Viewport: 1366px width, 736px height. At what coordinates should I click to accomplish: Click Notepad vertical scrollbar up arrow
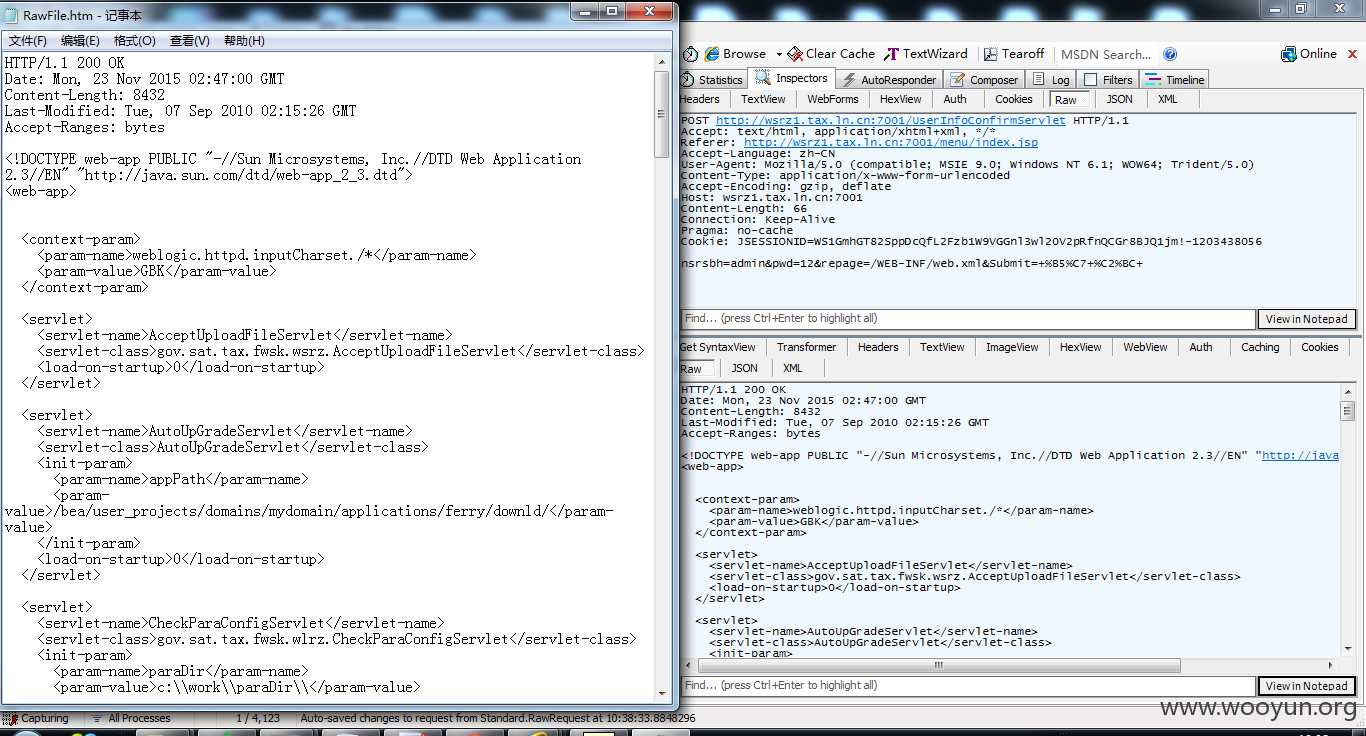pos(662,61)
